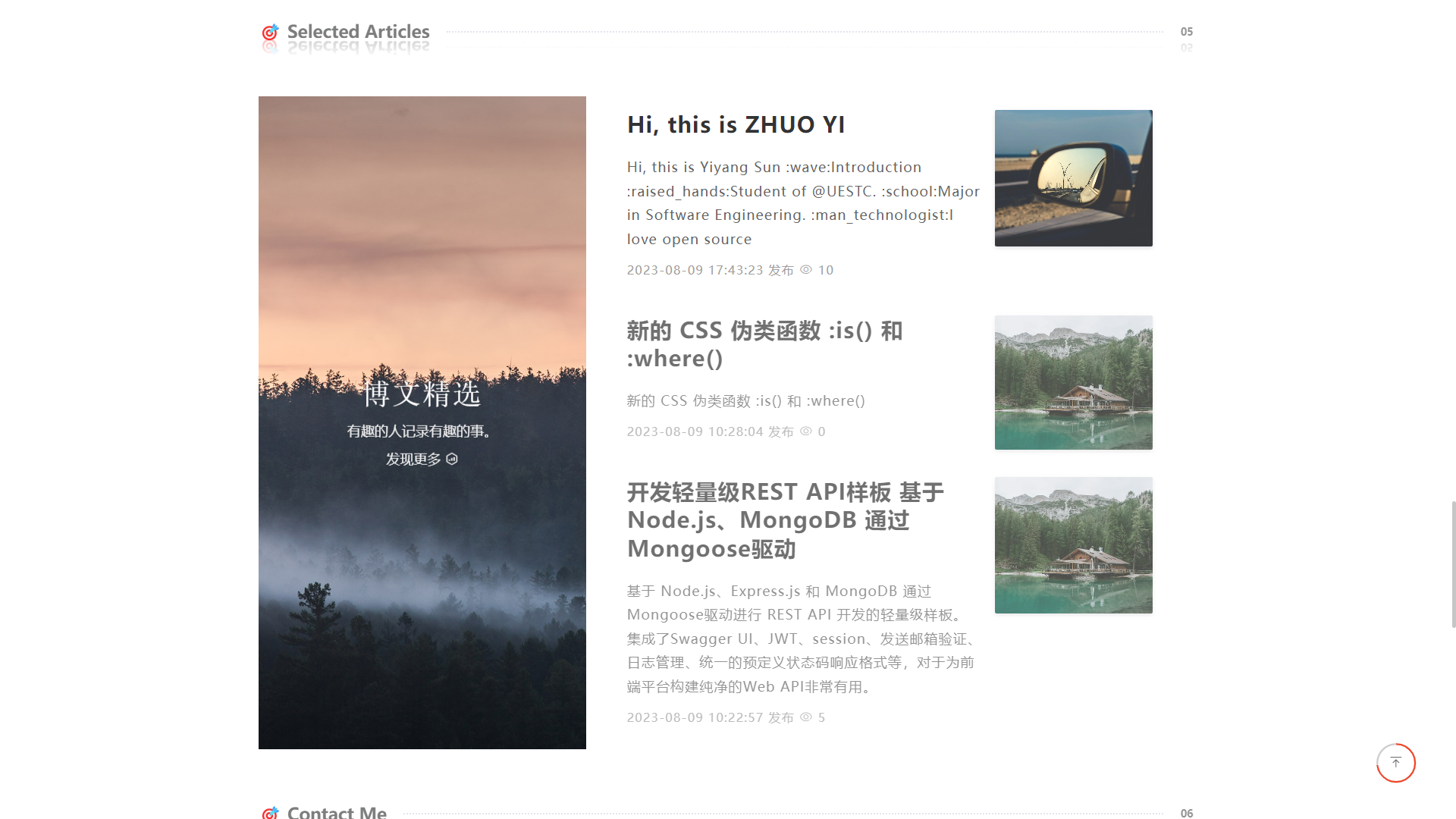Open the CSS :is() 和 :where() article title
The height and width of the screenshot is (819, 1456).
(764, 344)
